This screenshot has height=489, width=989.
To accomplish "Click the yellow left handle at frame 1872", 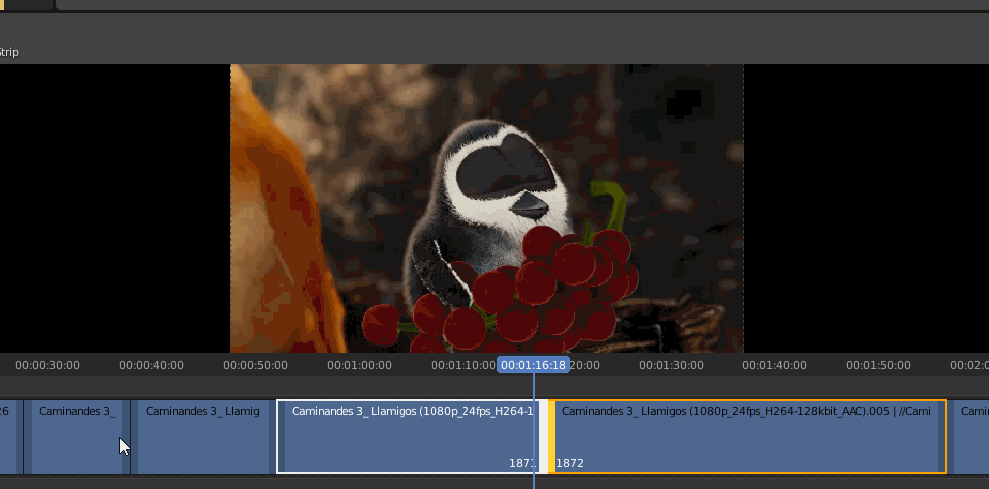I will [x=552, y=437].
